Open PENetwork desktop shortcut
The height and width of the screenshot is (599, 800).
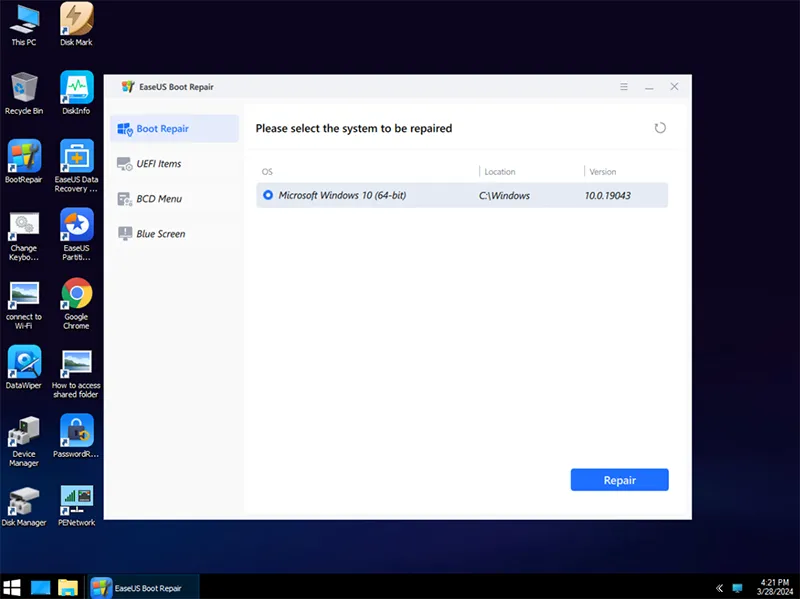[x=76, y=505]
